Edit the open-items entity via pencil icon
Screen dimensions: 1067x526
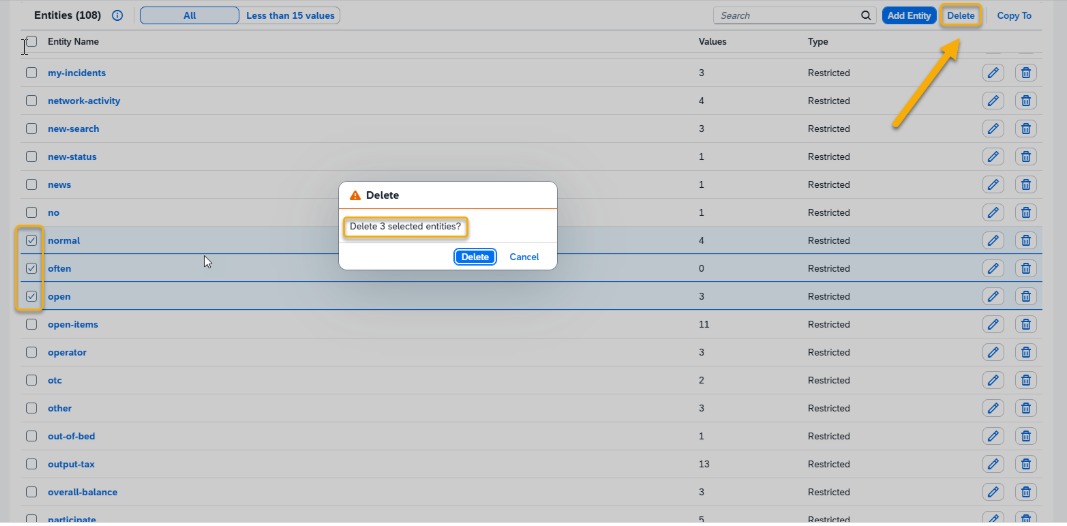click(x=992, y=325)
